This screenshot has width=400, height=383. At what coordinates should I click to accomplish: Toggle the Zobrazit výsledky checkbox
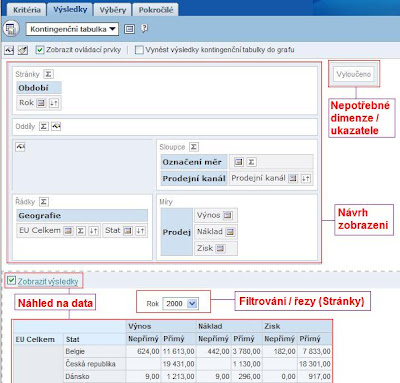click(x=11, y=280)
